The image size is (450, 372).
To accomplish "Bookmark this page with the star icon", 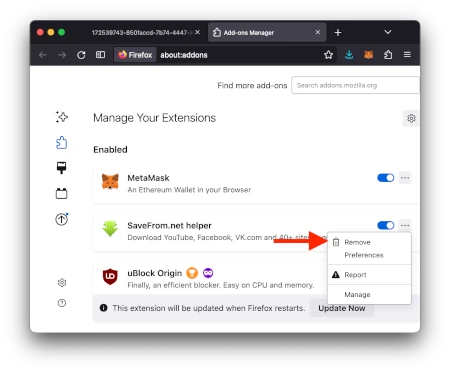I will tap(328, 55).
